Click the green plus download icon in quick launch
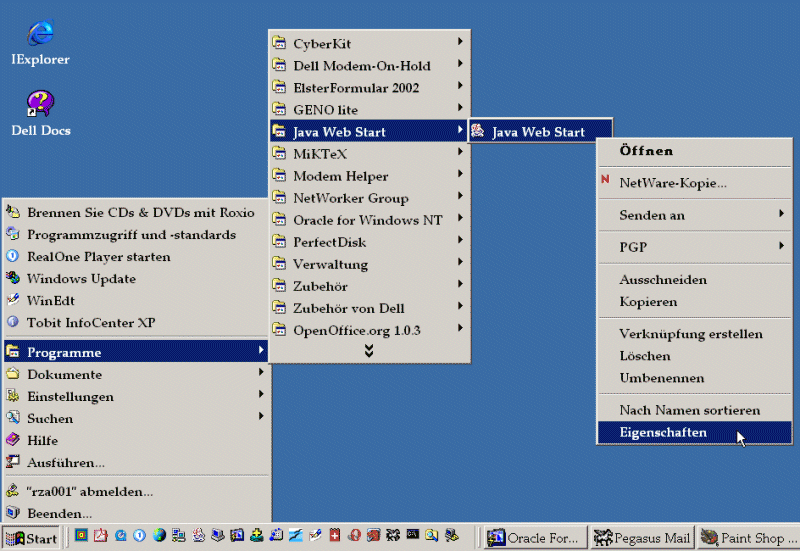The height and width of the screenshot is (551, 800). point(257,535)
